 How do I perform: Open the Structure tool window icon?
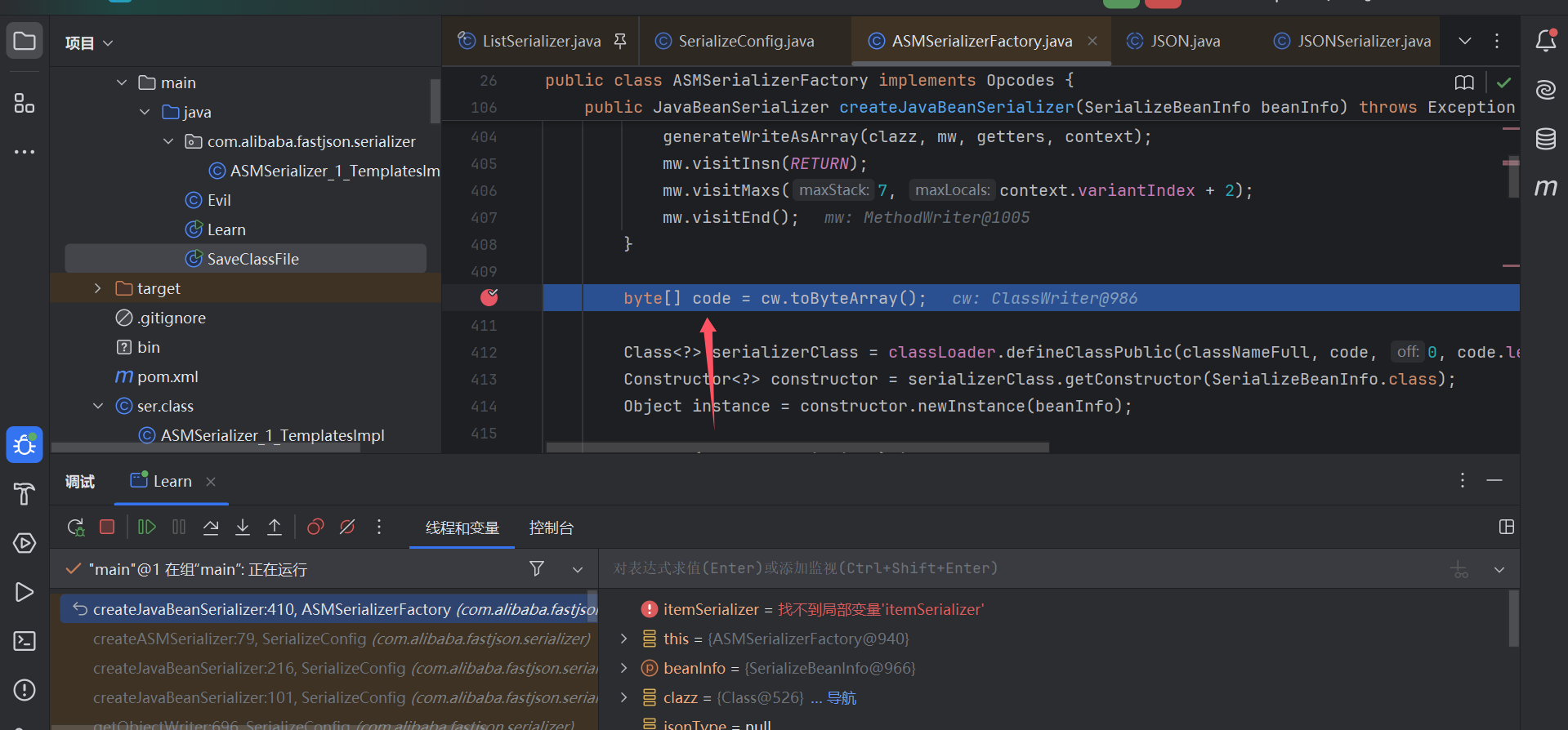[25, 103]
